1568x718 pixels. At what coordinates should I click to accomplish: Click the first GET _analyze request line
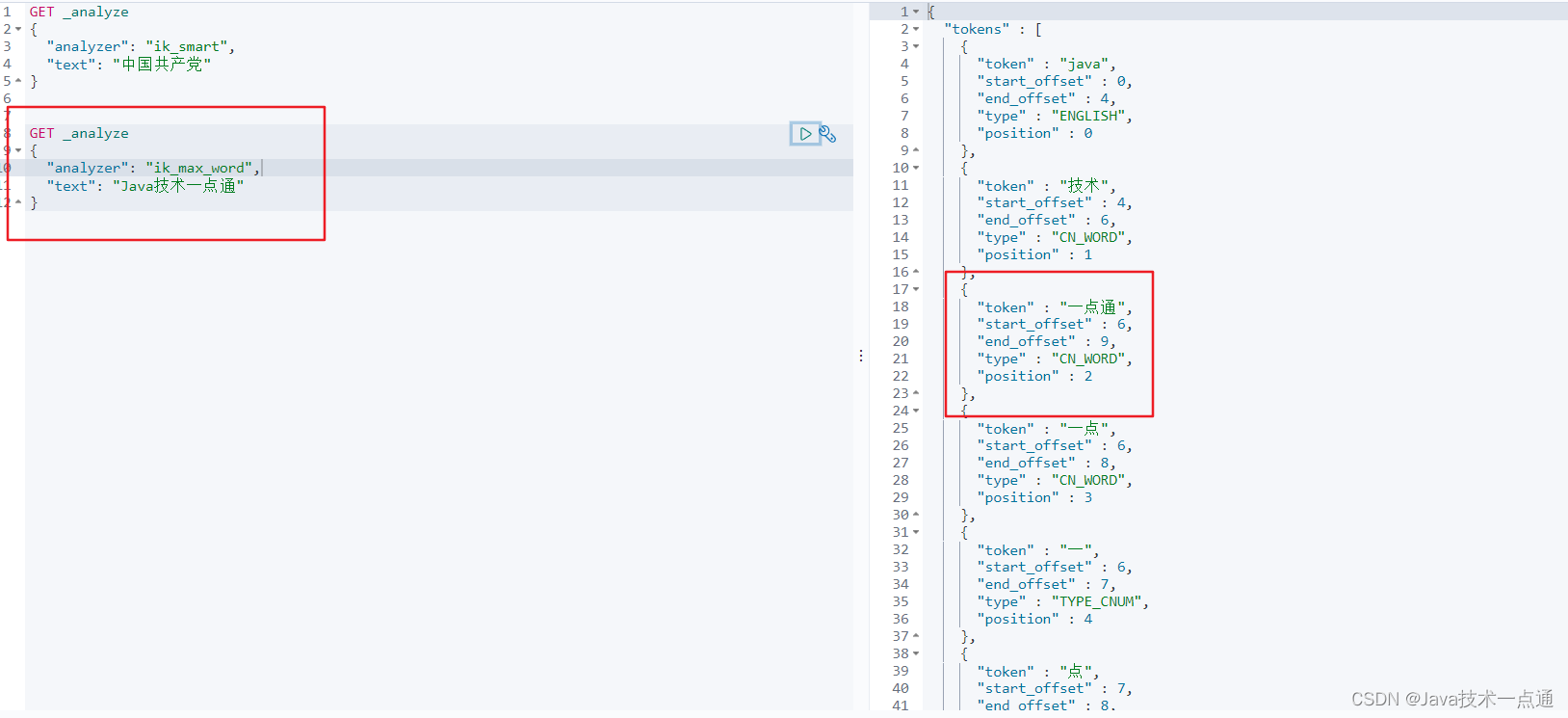coord(79,12)
